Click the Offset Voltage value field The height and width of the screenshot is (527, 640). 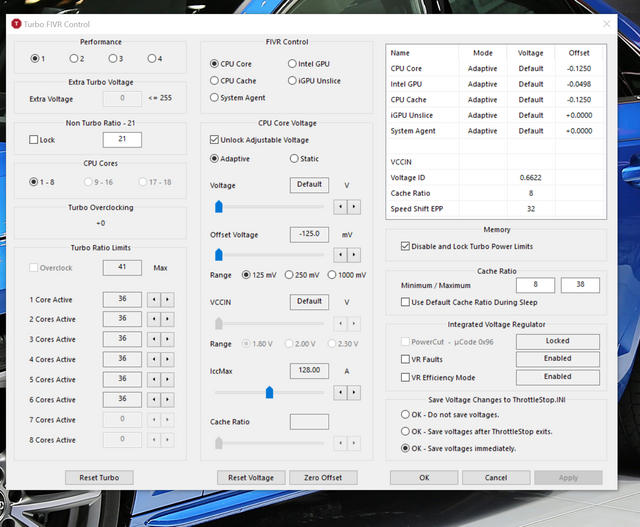(309, 233)
